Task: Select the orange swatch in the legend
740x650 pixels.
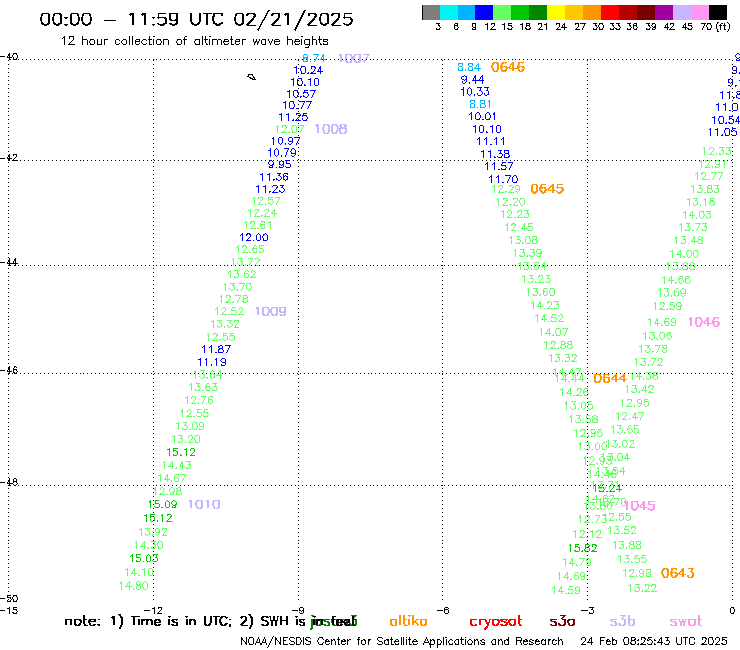Action: (592, 12)
